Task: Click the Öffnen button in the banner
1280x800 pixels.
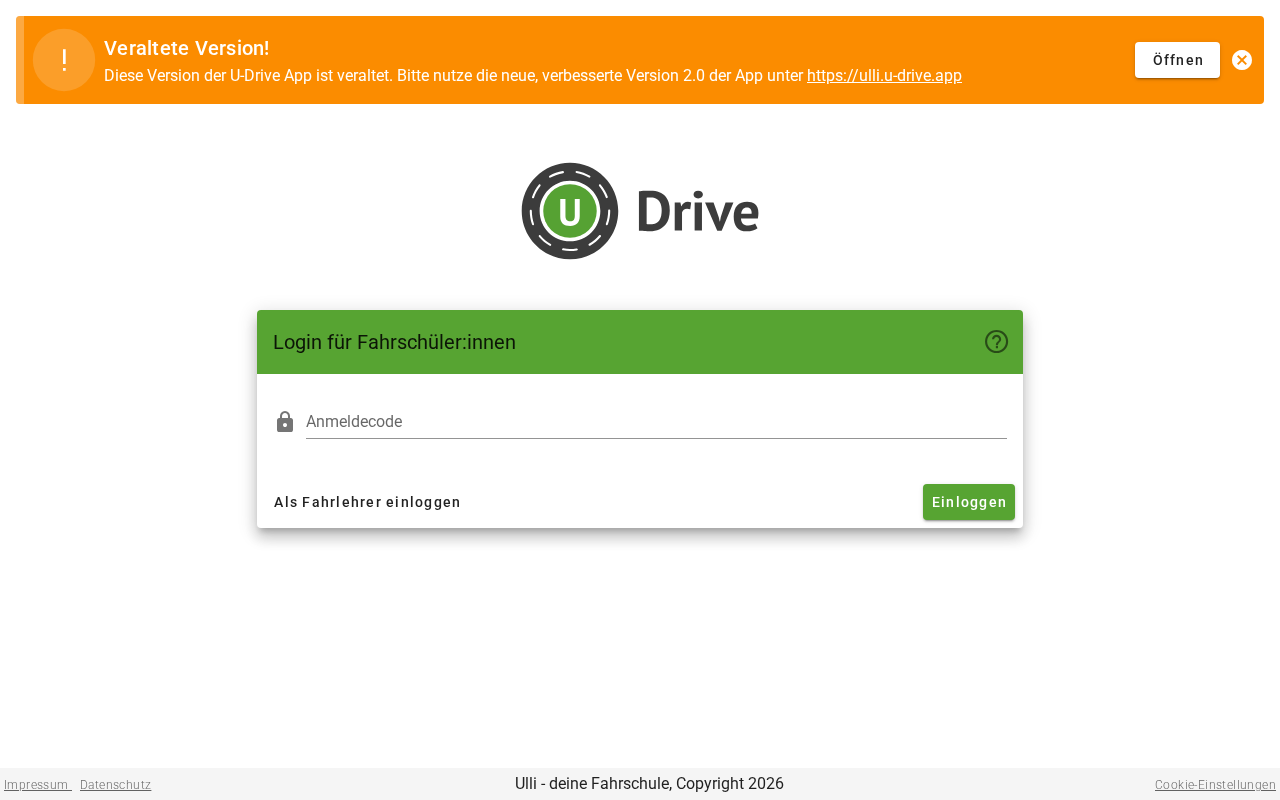Action: pos(1177,60)
